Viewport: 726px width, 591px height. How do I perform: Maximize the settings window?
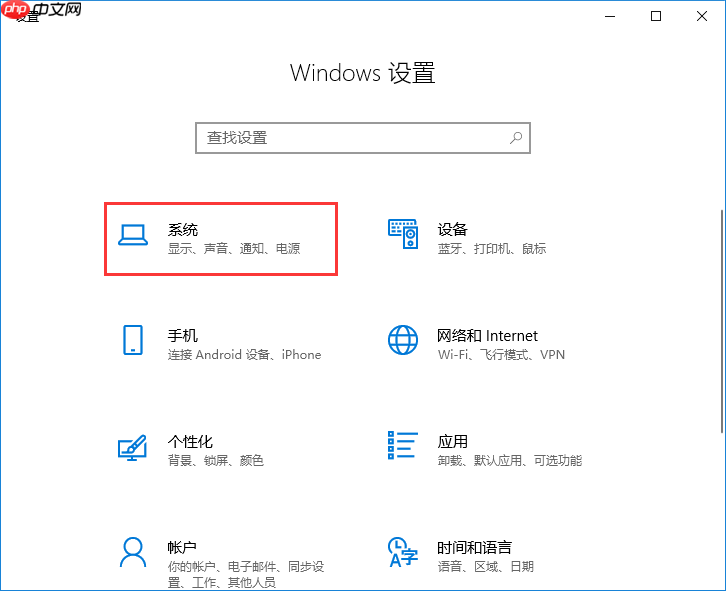(656, 16)
